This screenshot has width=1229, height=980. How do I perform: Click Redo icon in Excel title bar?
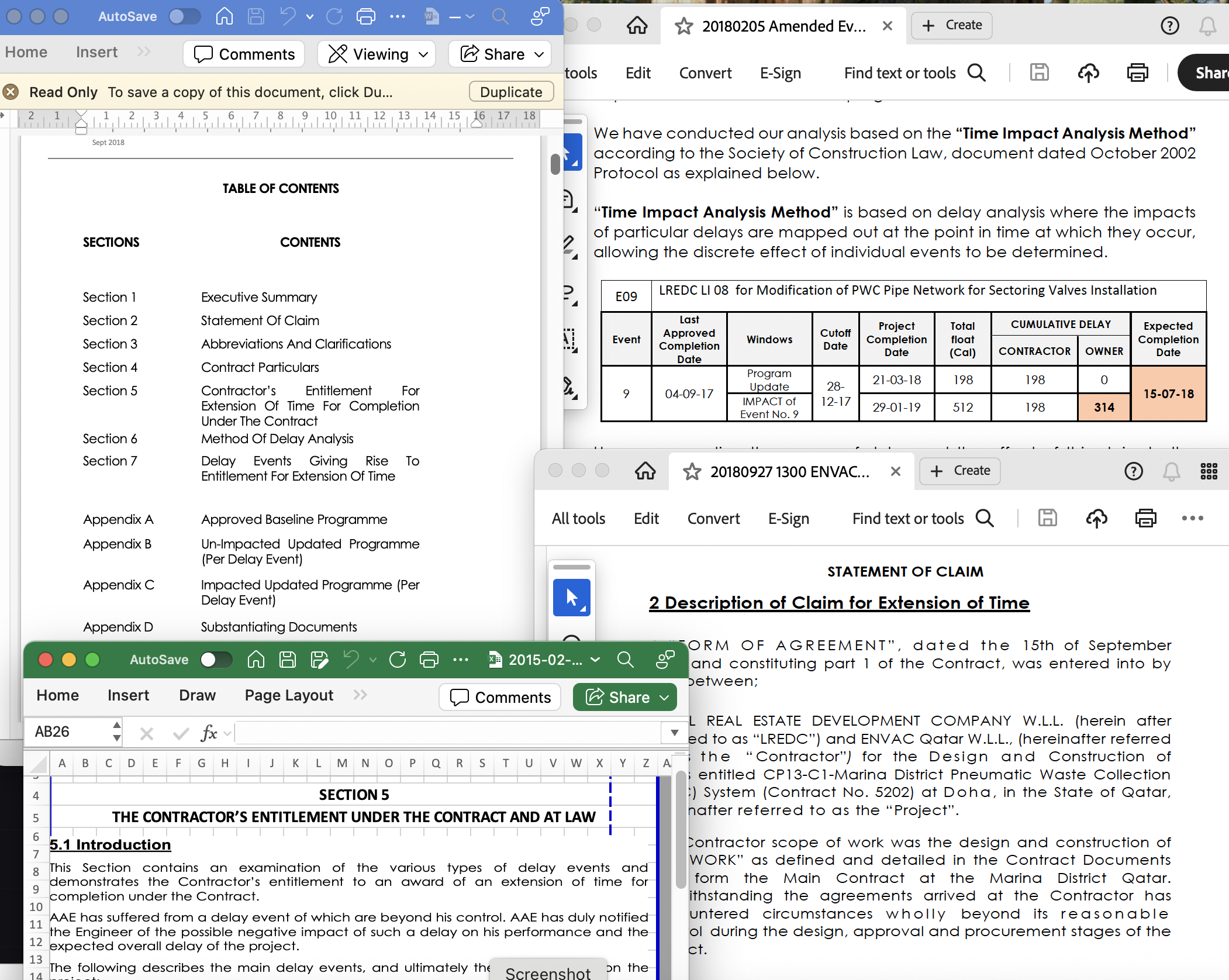coord(398,660)
